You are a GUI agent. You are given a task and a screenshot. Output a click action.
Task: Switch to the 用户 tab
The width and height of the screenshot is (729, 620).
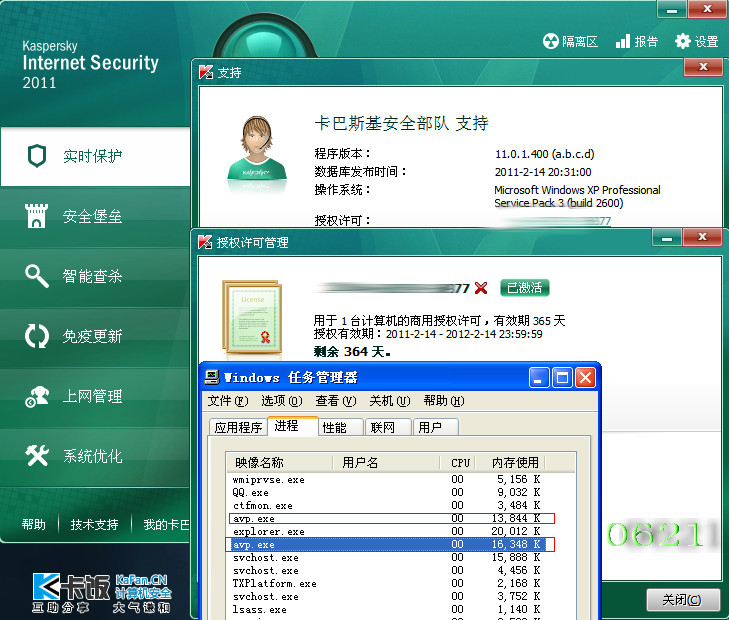coord(436,427)
